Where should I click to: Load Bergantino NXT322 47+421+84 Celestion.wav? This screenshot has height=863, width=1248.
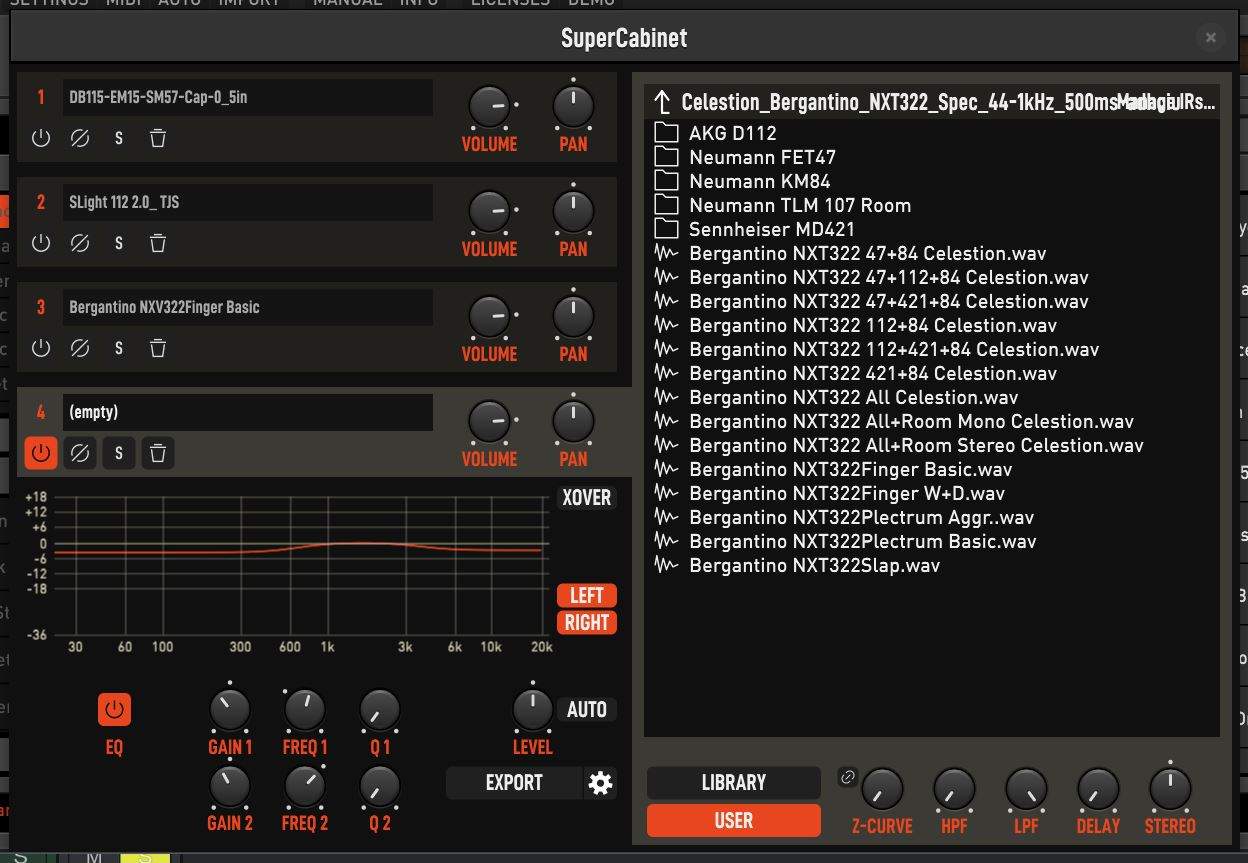[931, 301]
